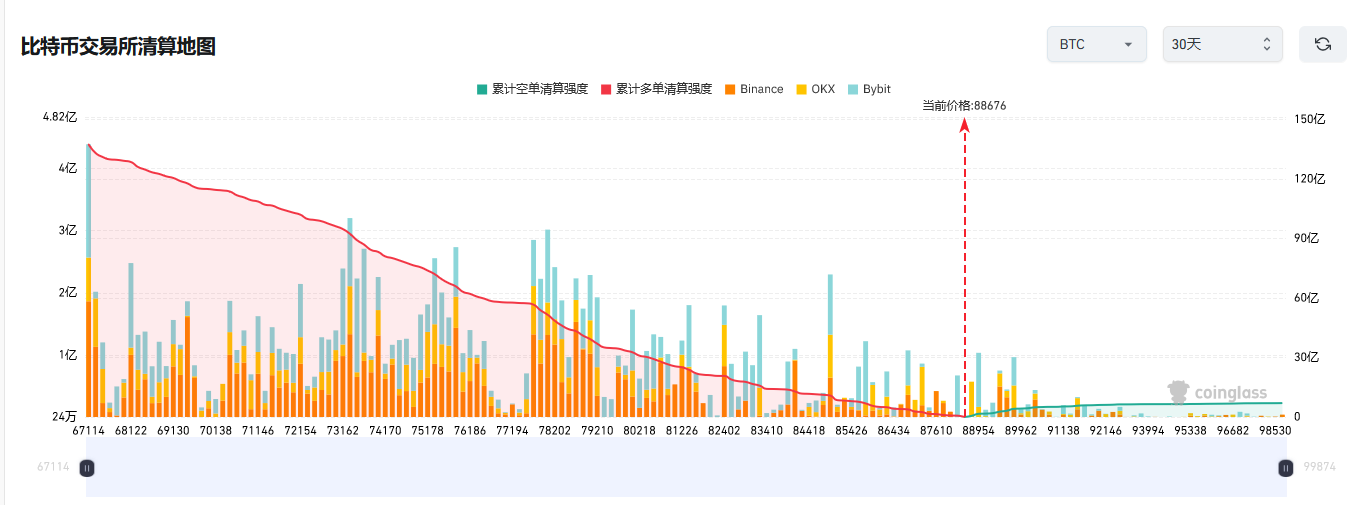The height and width of the screenshot is (505, 1363).
Task: Click x-axis label 88954
Action: 978,431
